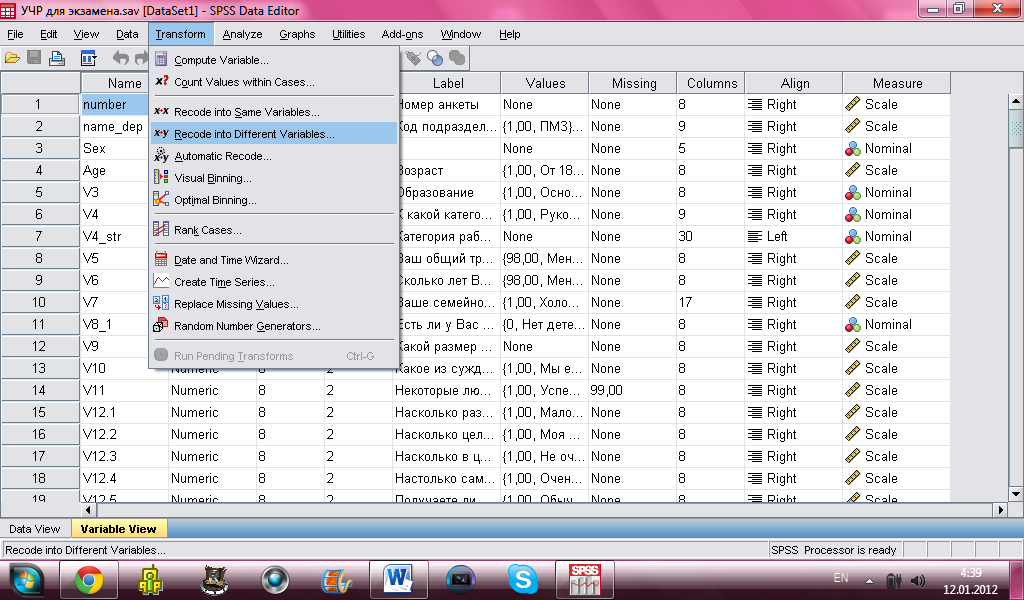Image resolution: width=1024 pixels, height=600 pixels.
Task: Open Random Number Generators entry
Action: tap(274, 326)
